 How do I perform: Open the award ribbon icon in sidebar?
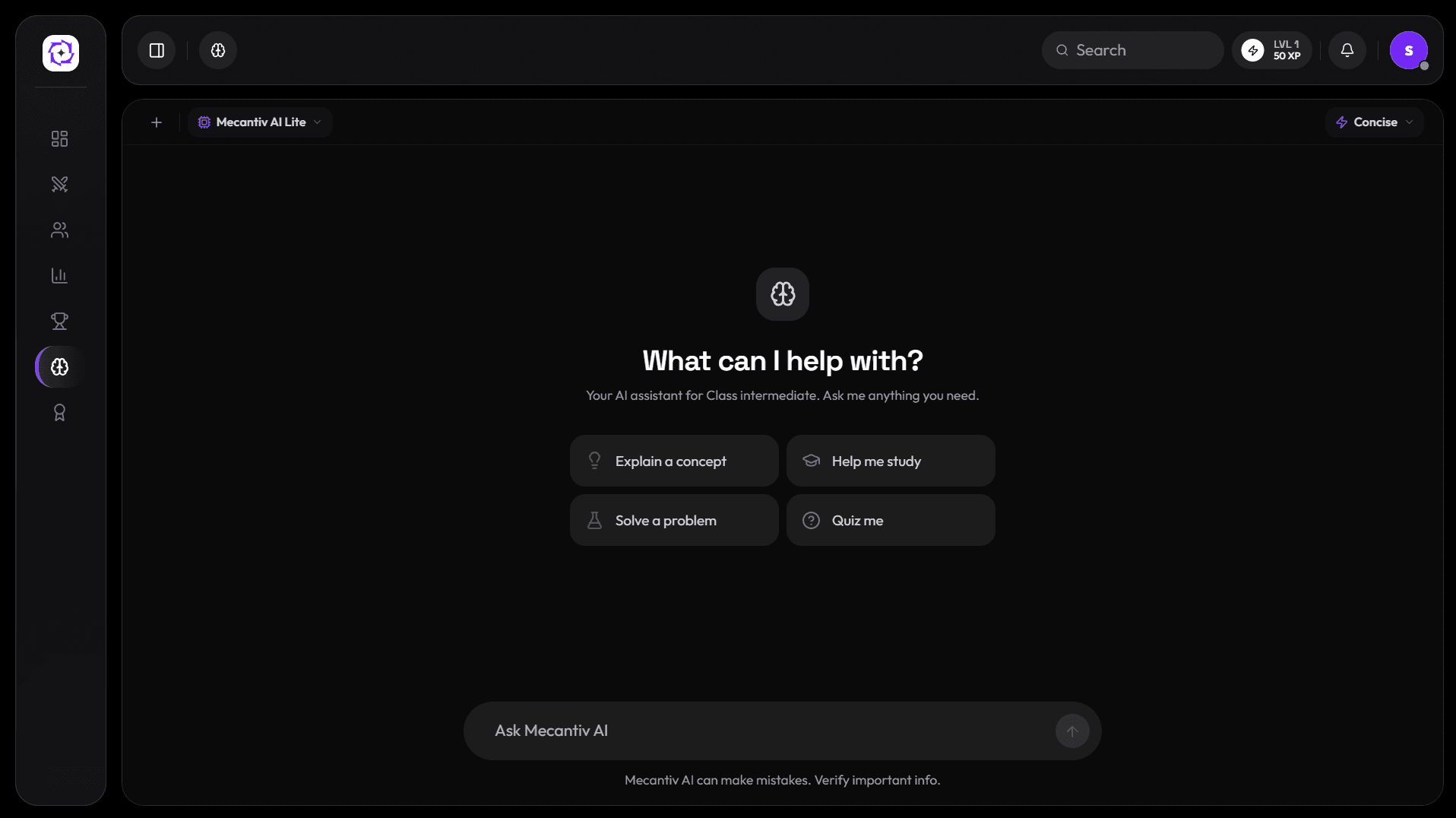[x=59, y=412]
